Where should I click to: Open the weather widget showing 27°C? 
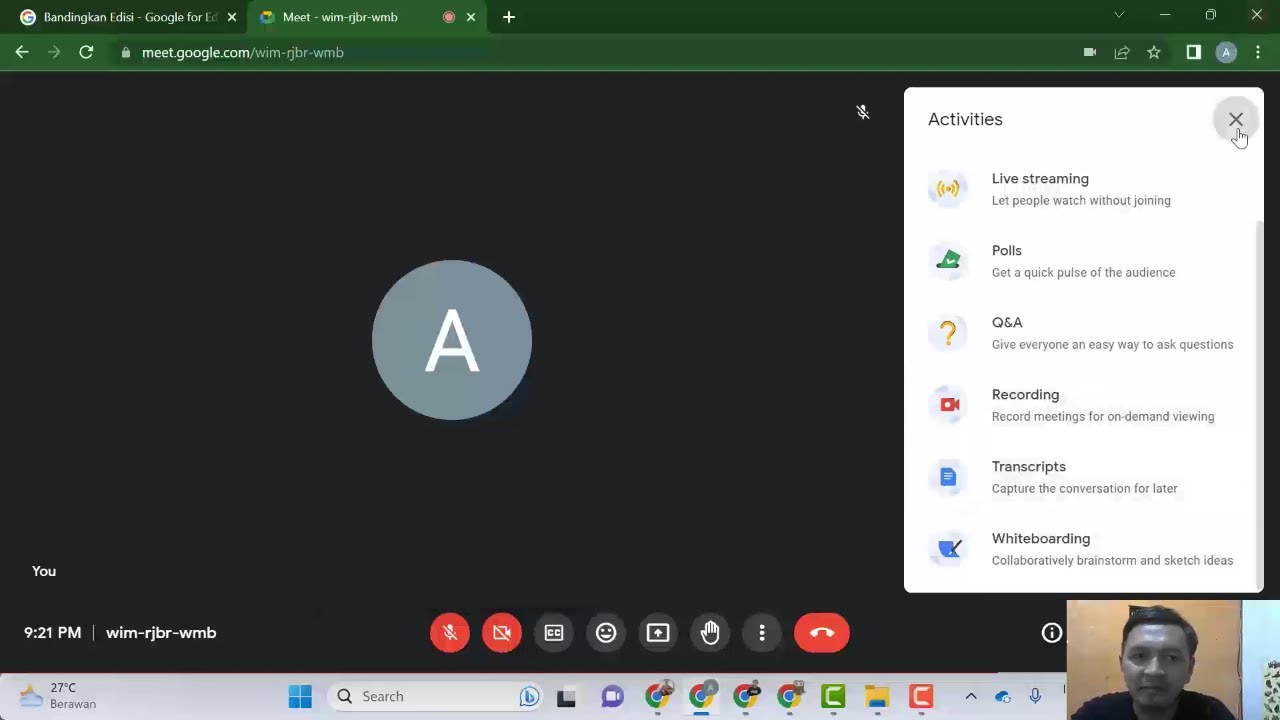(x=58, y=696)
